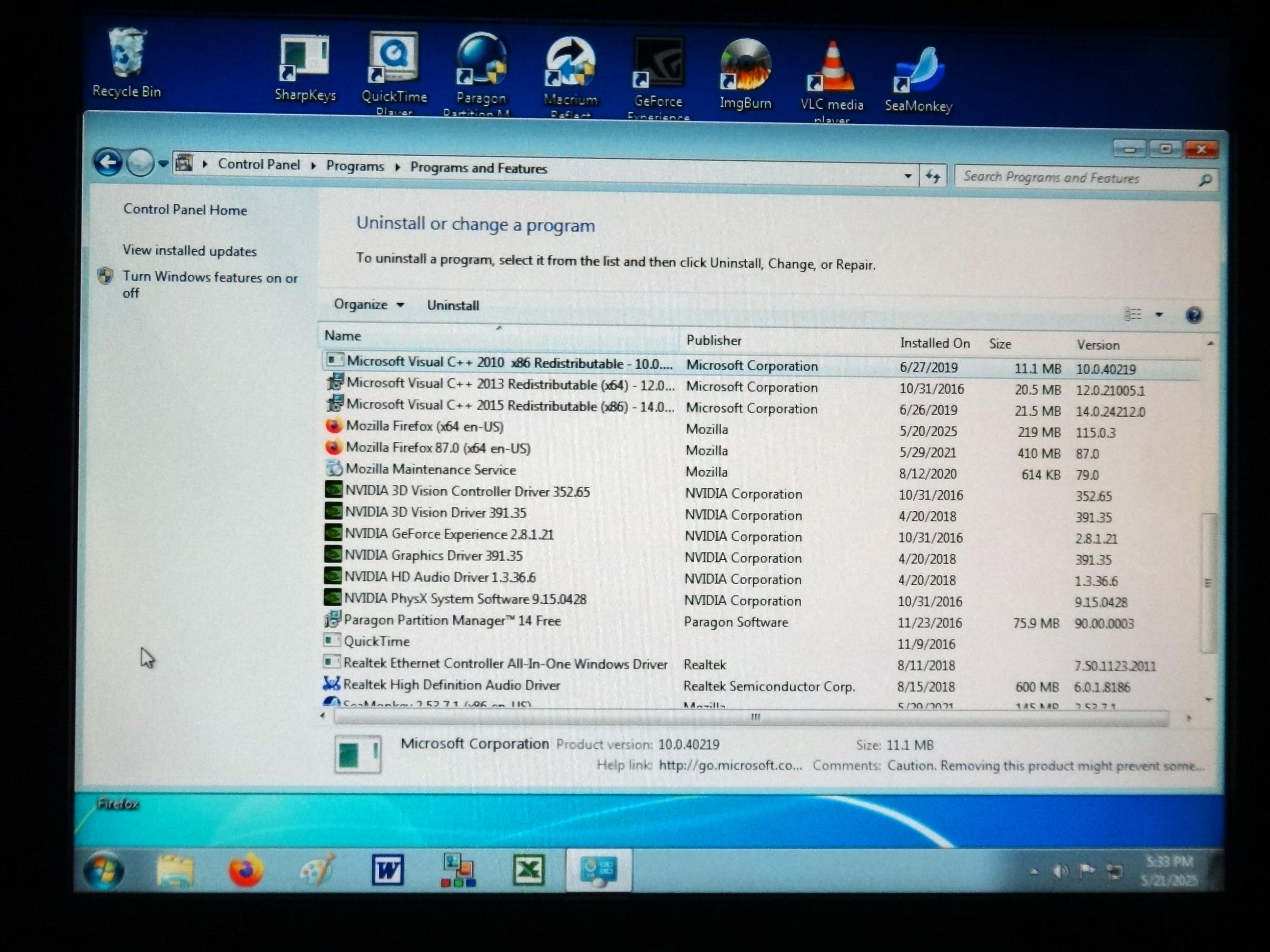
Task: Expand the arrow after Control Panel breadcrumb
Action: (313, 166)
